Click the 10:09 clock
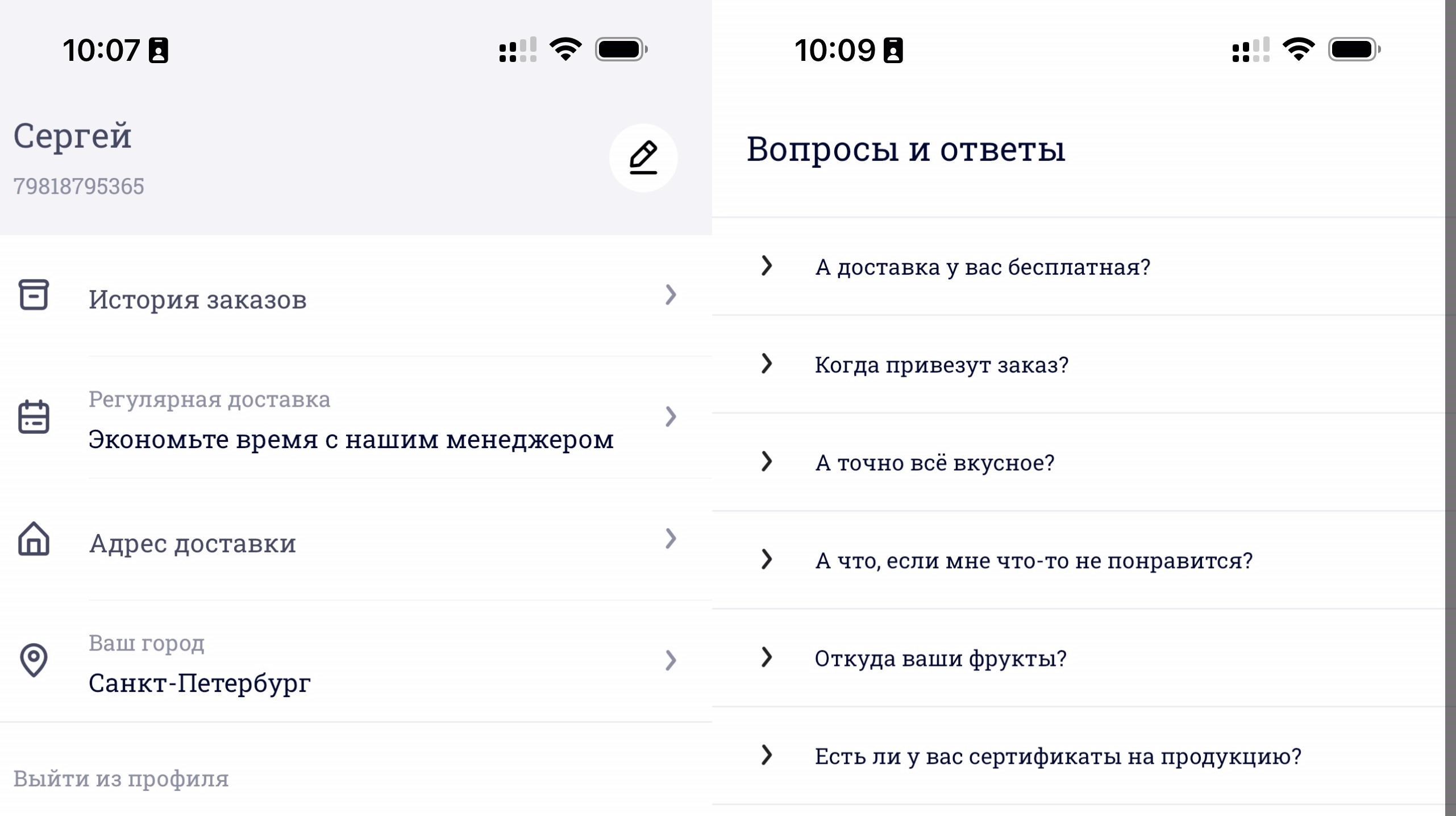Screen dimensions: 1456x816 tap(835, 50)
